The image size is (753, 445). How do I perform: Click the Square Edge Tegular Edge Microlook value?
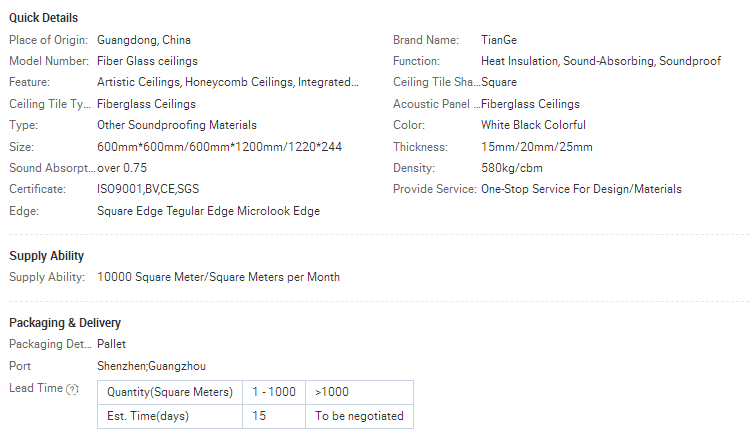(208, 211)
